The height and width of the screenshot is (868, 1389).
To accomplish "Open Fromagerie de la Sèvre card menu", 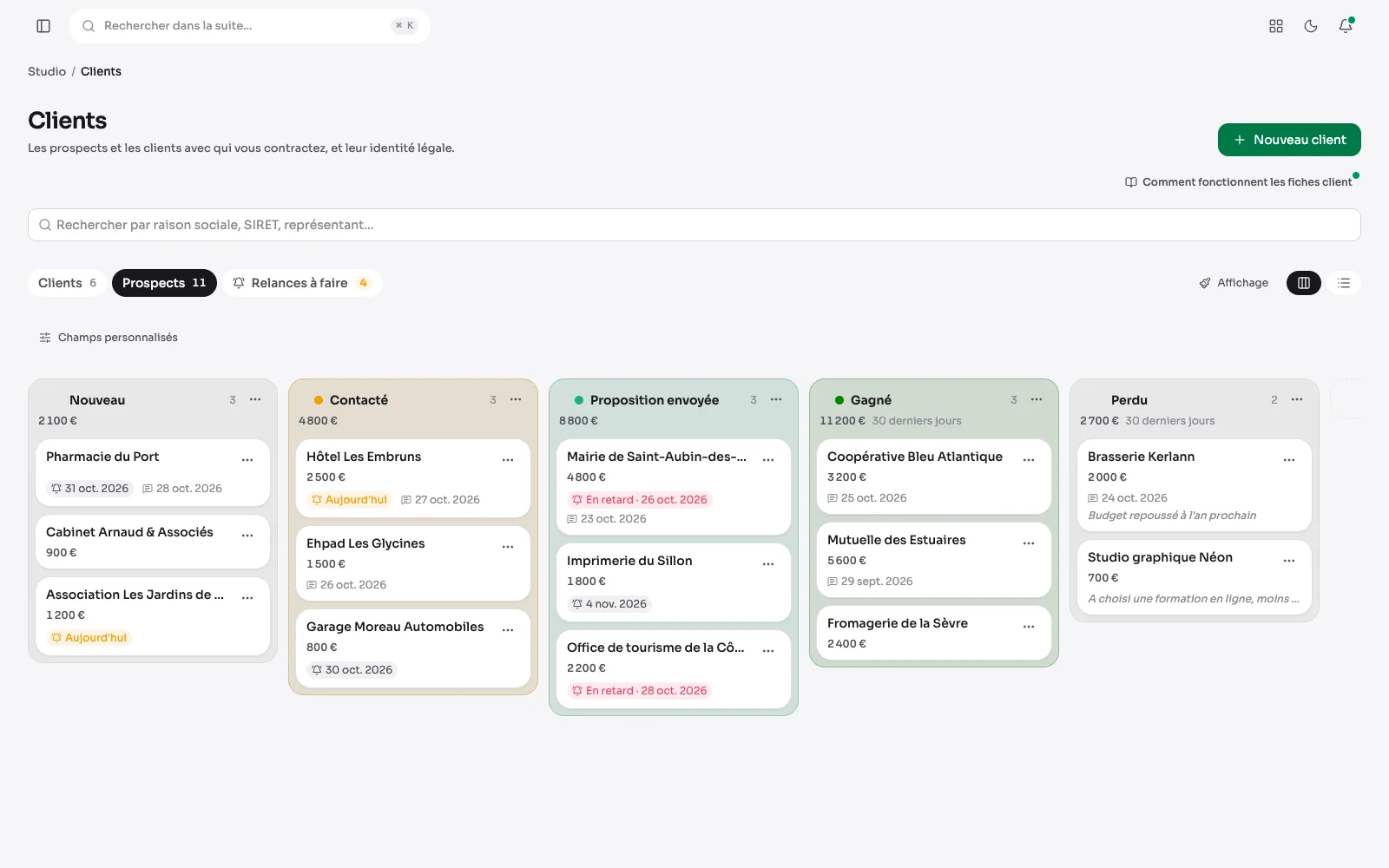I will click(1029, 627).
